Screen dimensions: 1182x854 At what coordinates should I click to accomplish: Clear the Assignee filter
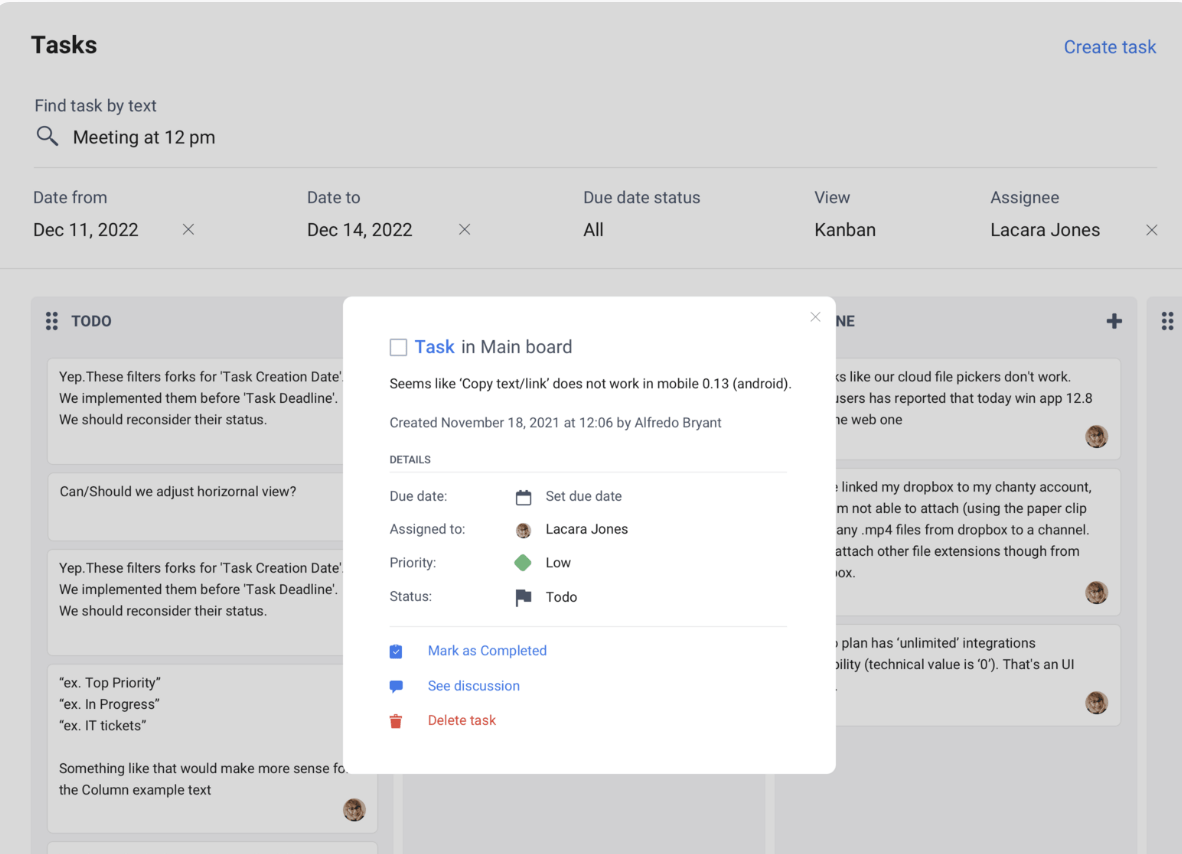(1151, 230)
